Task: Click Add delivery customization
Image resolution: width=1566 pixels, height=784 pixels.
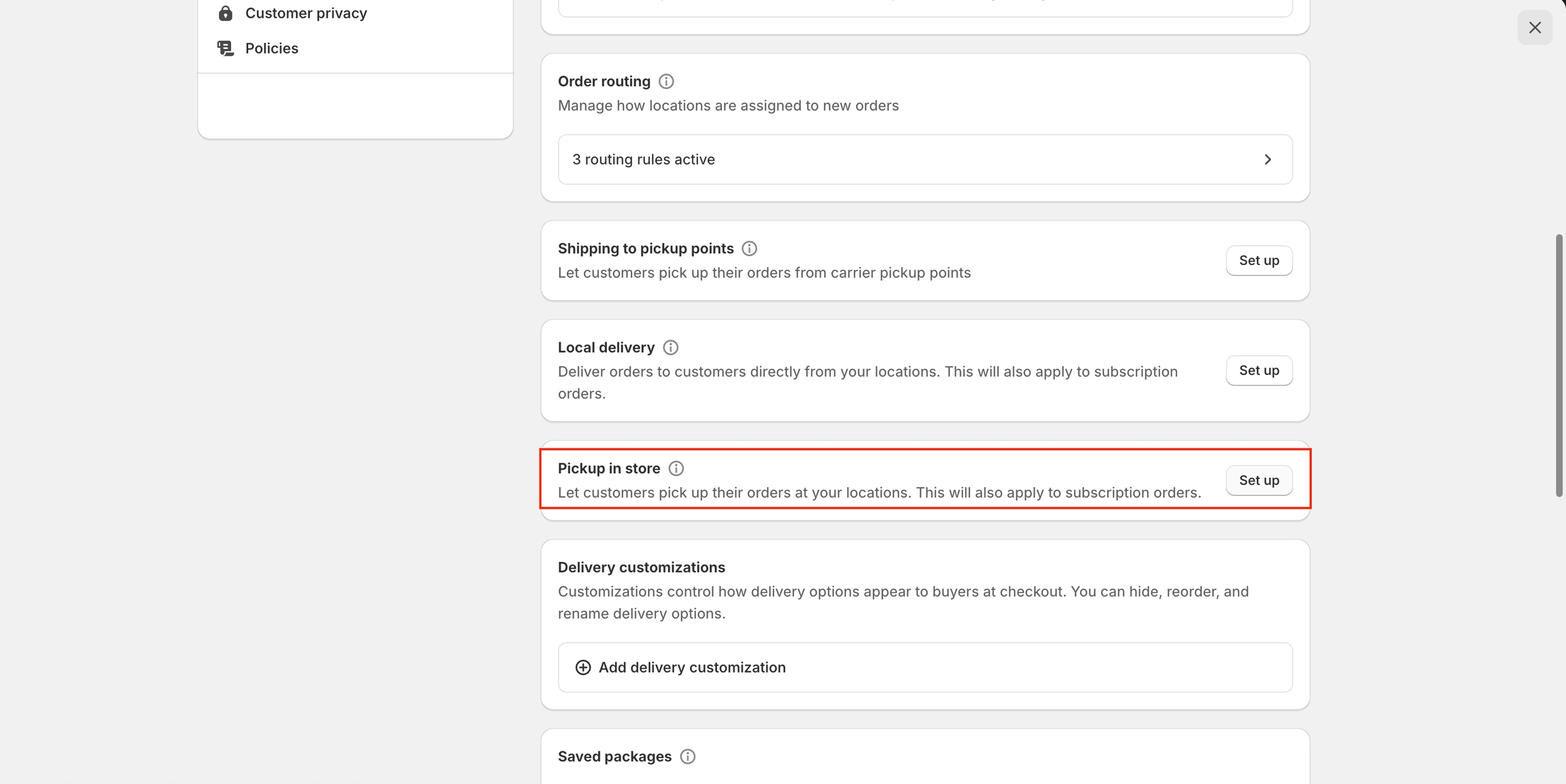Action: (x=692, y=668)
